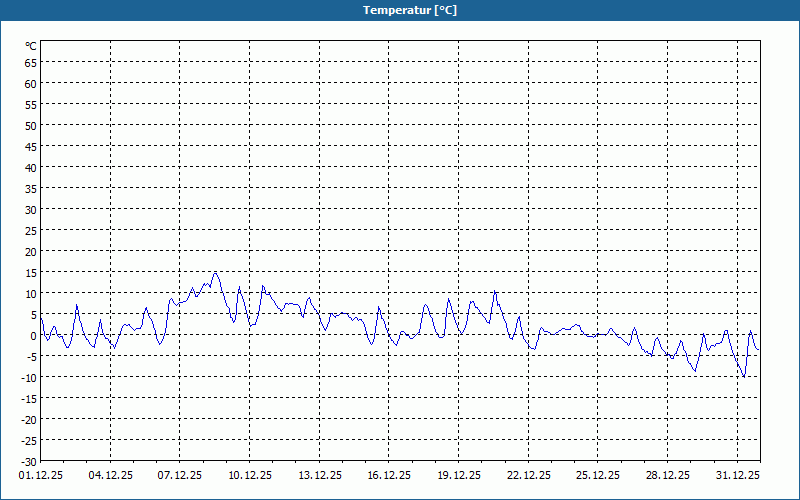Viewport: 800px width, 500px height.
Task: Click the 28.12.25 date label
Action: pos(667,475)
